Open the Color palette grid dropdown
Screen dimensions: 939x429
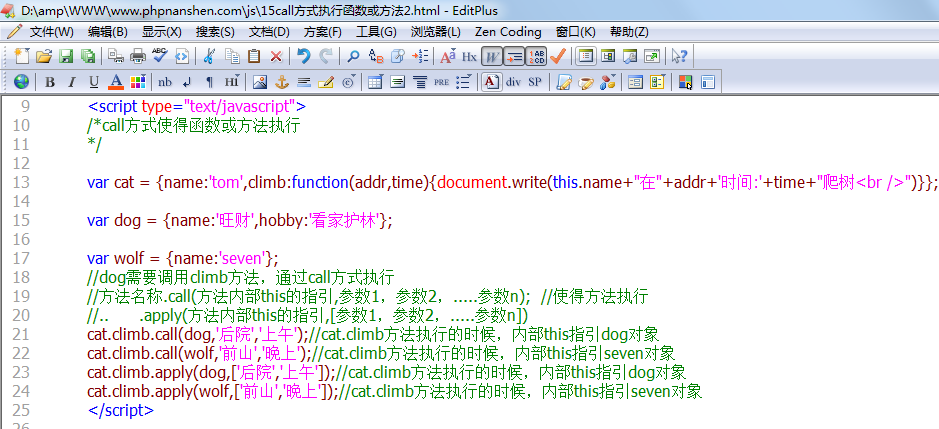(x=138, y=82)
